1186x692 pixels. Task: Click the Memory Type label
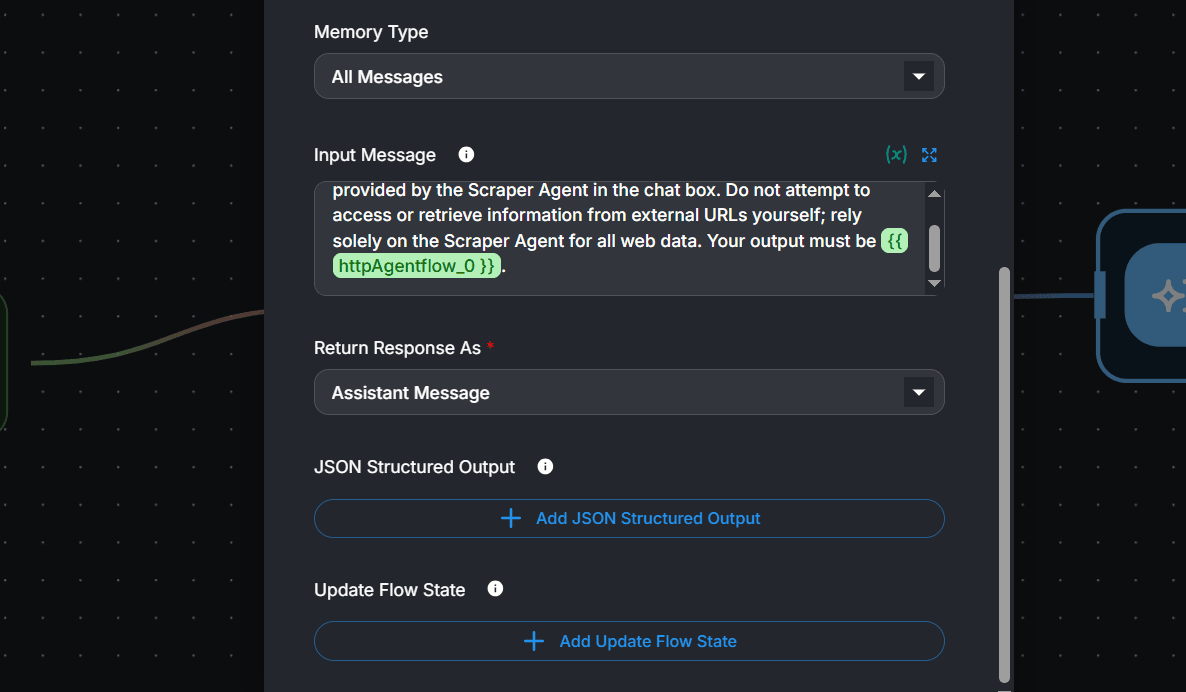pyautogui.click(x=371, y=32)
